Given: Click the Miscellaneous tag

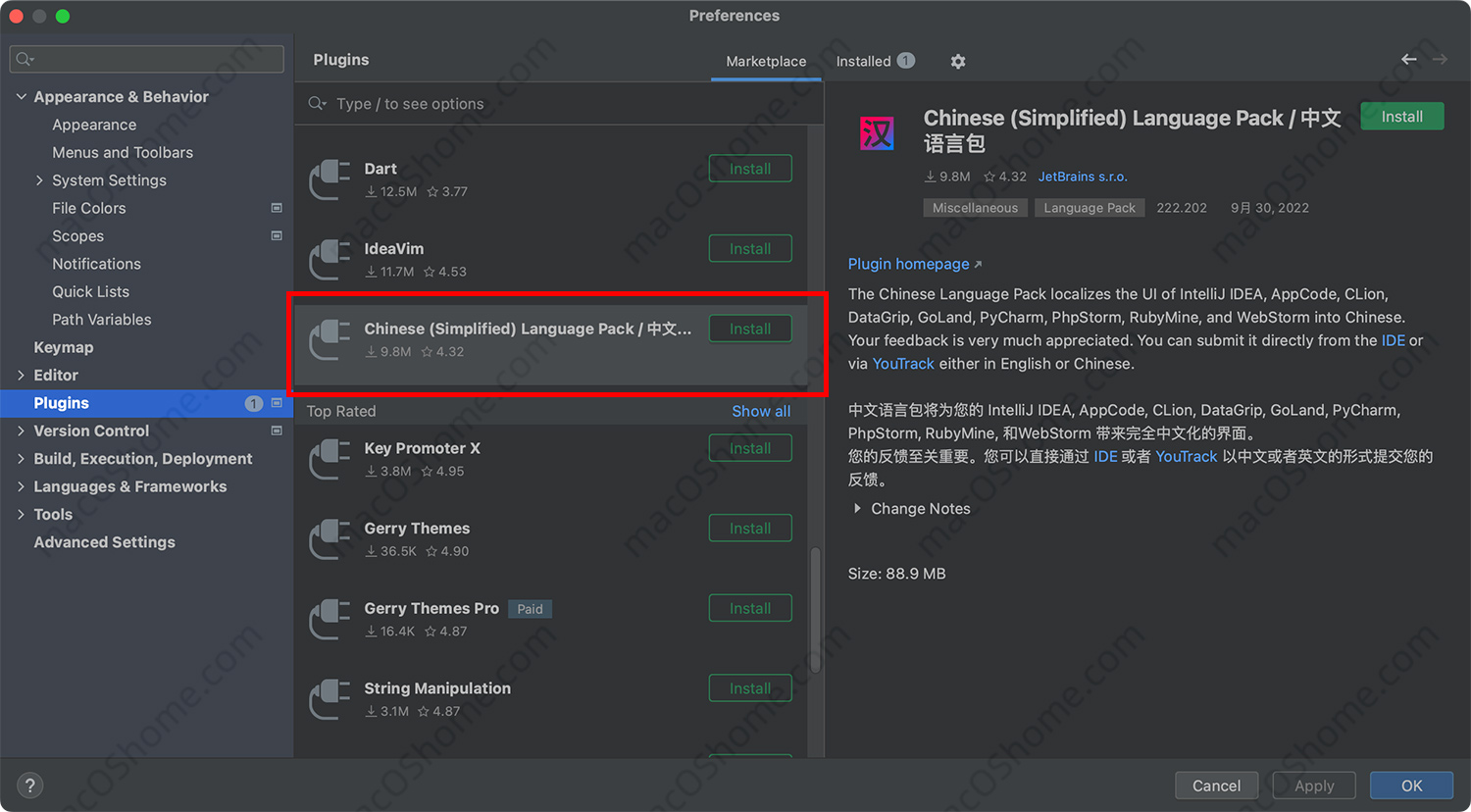Looking at the screenshot, I should 975,208.
